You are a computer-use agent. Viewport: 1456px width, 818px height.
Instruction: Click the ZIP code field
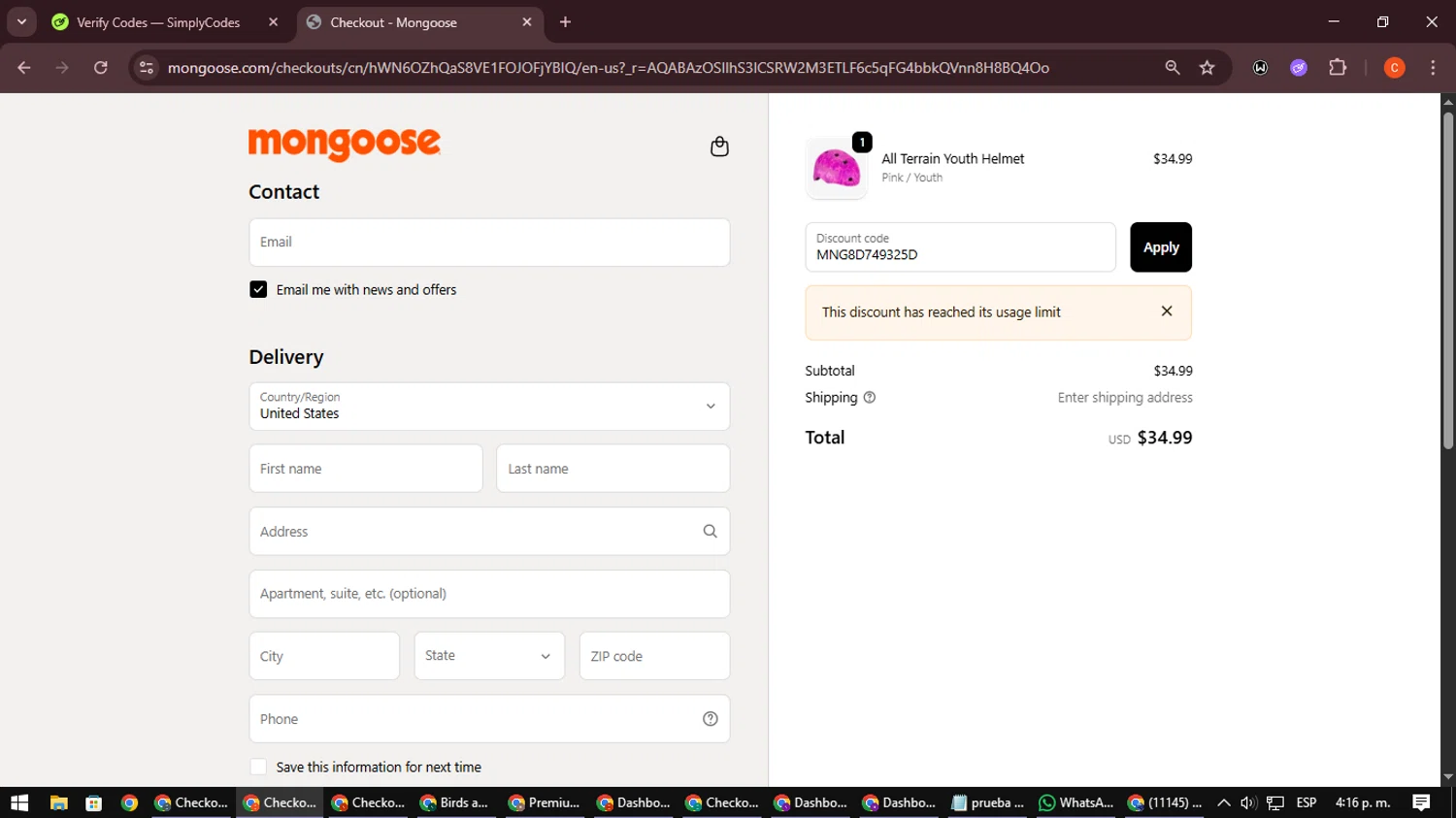(654, 656)
